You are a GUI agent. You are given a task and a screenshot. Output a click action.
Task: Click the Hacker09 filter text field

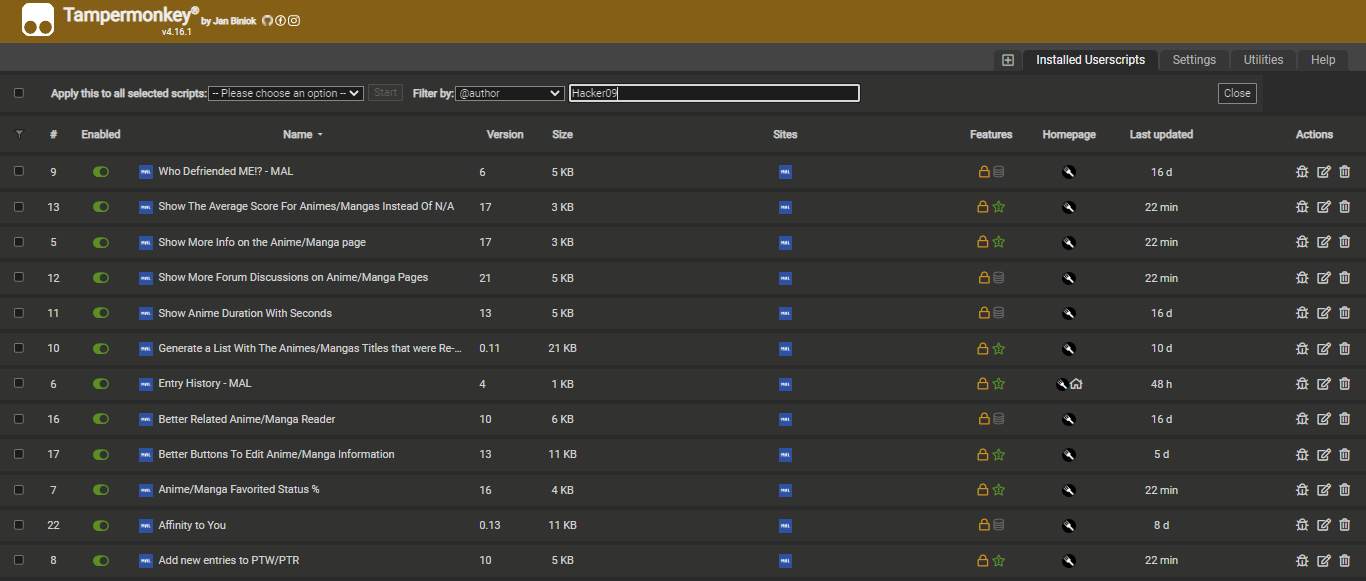pyautogui.click(x=713, y=93)
